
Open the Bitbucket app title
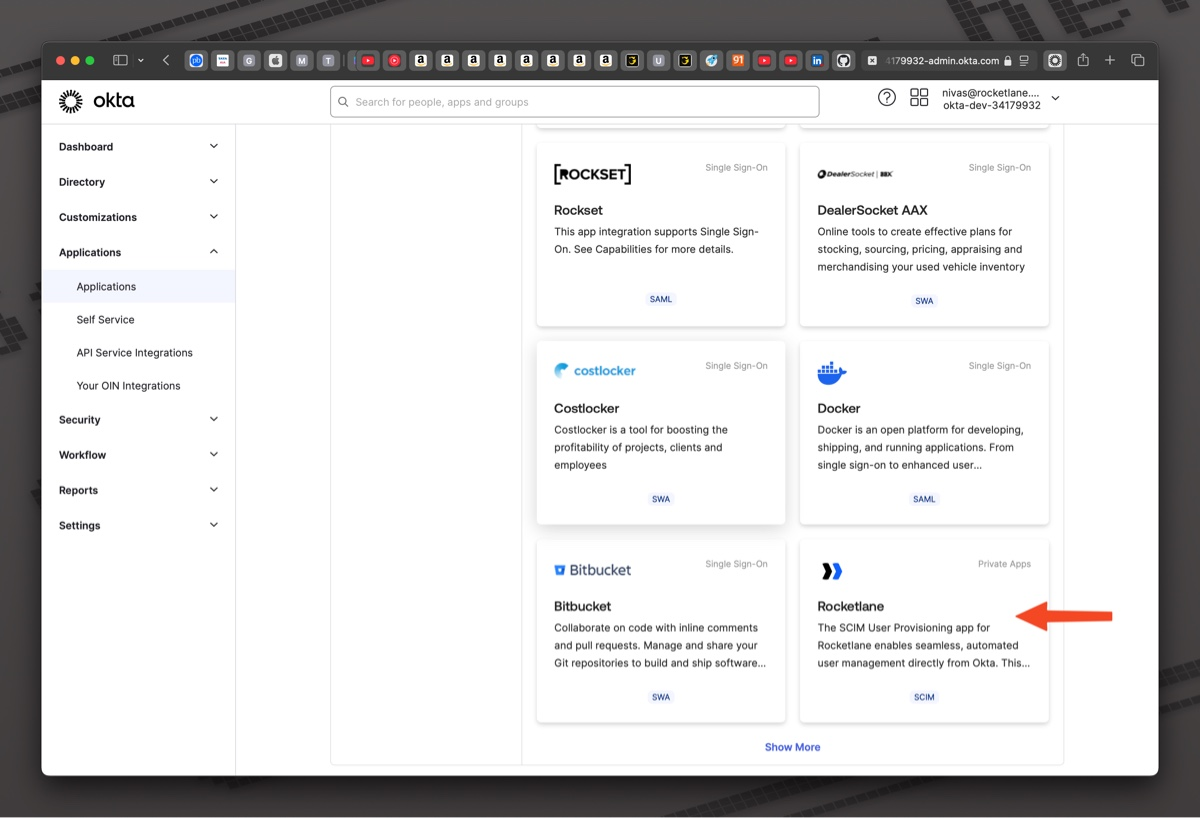click(582, 606)
